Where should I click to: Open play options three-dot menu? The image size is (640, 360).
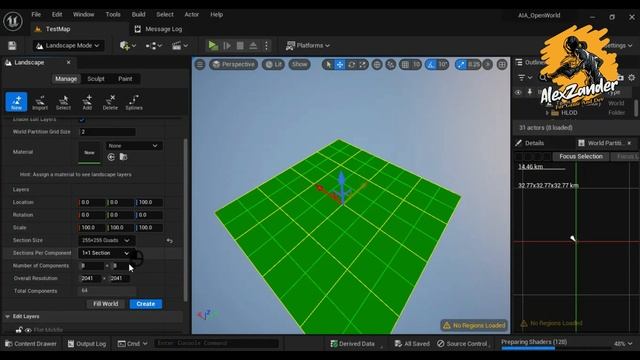(x=267, y=46)
